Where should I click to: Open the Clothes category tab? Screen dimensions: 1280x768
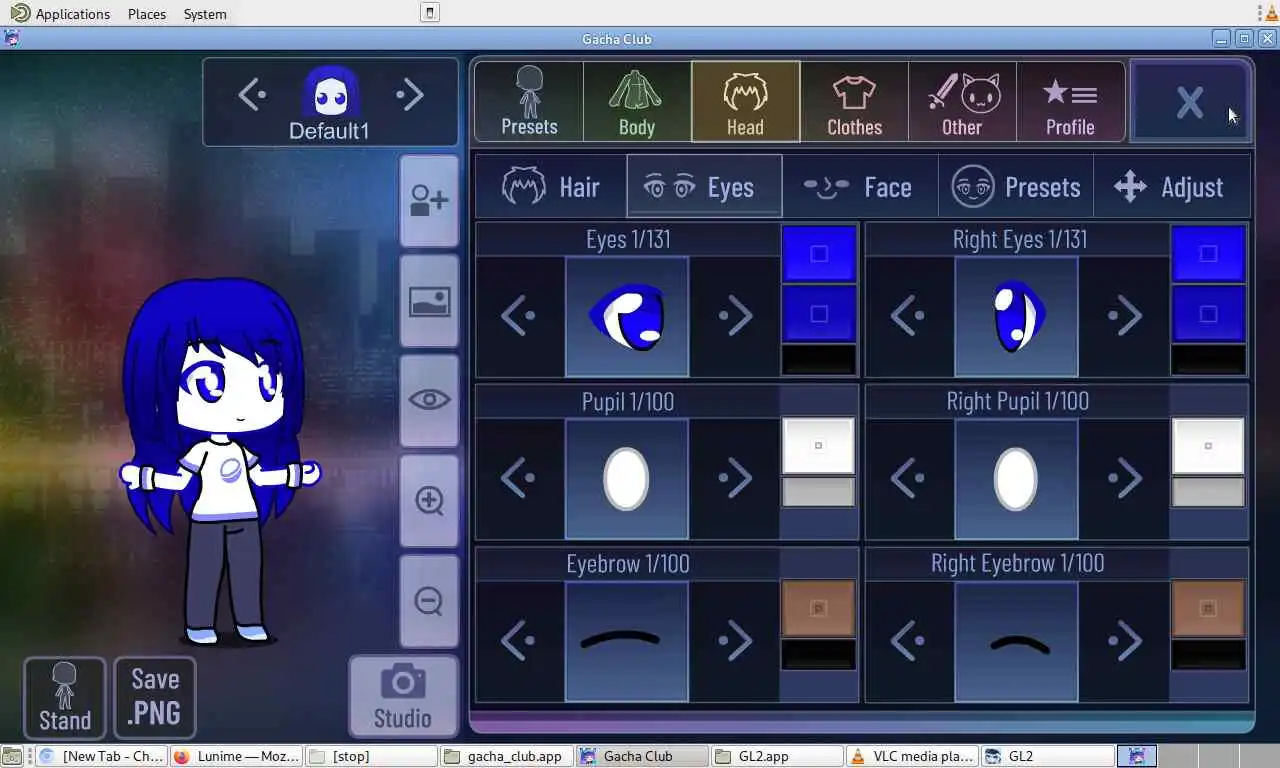[854, 101]
